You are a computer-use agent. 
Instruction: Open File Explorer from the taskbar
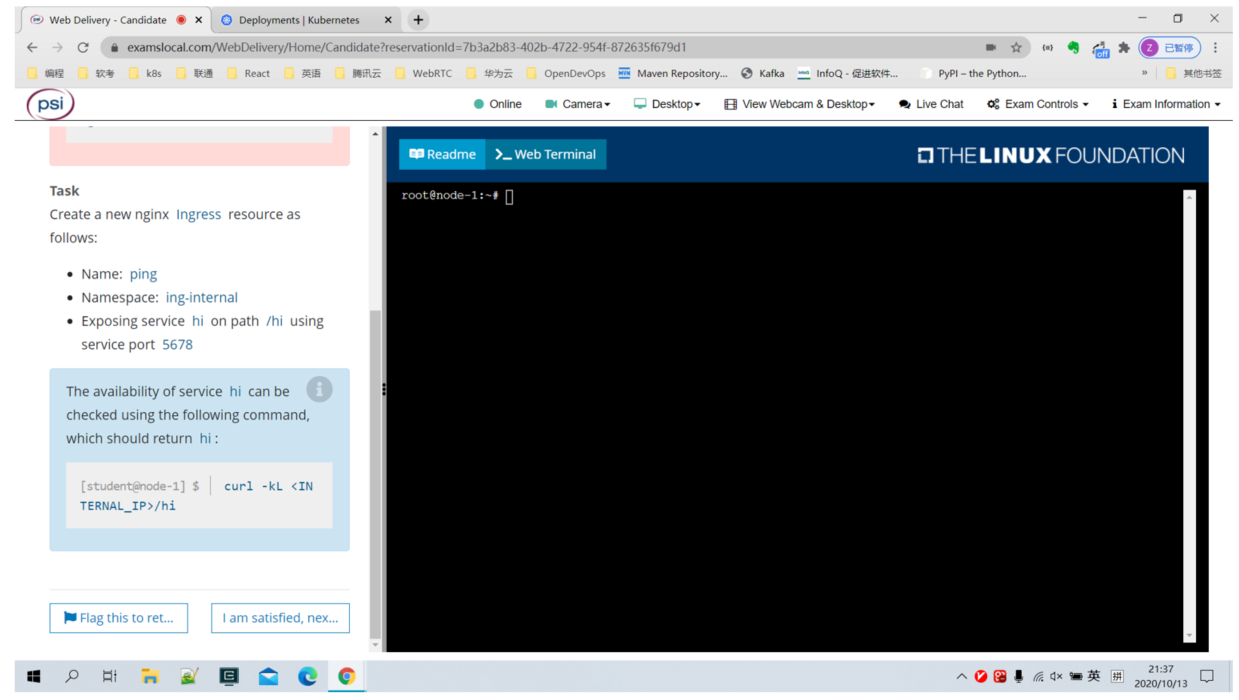click(x=150, y=677)
